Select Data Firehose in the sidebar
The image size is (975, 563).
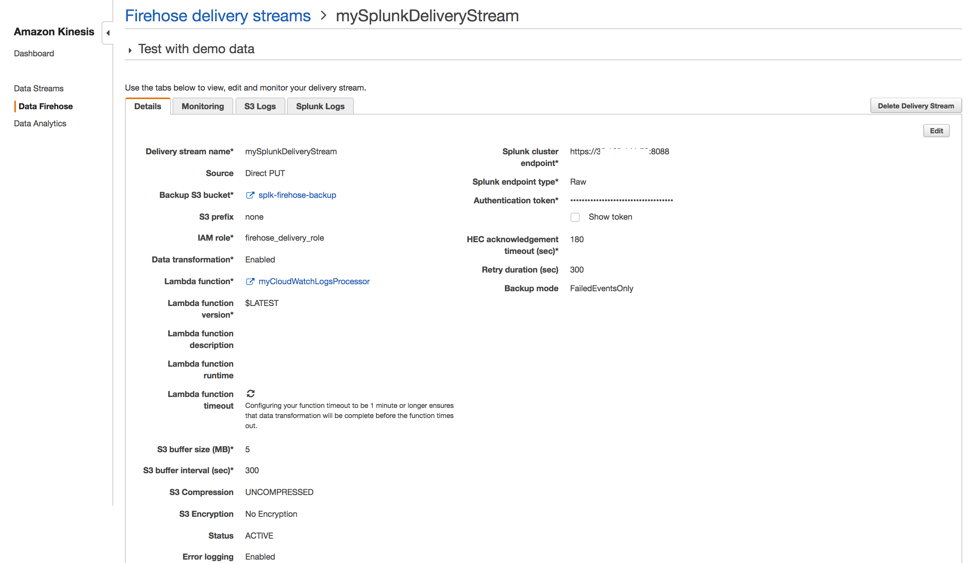(45, 106)
